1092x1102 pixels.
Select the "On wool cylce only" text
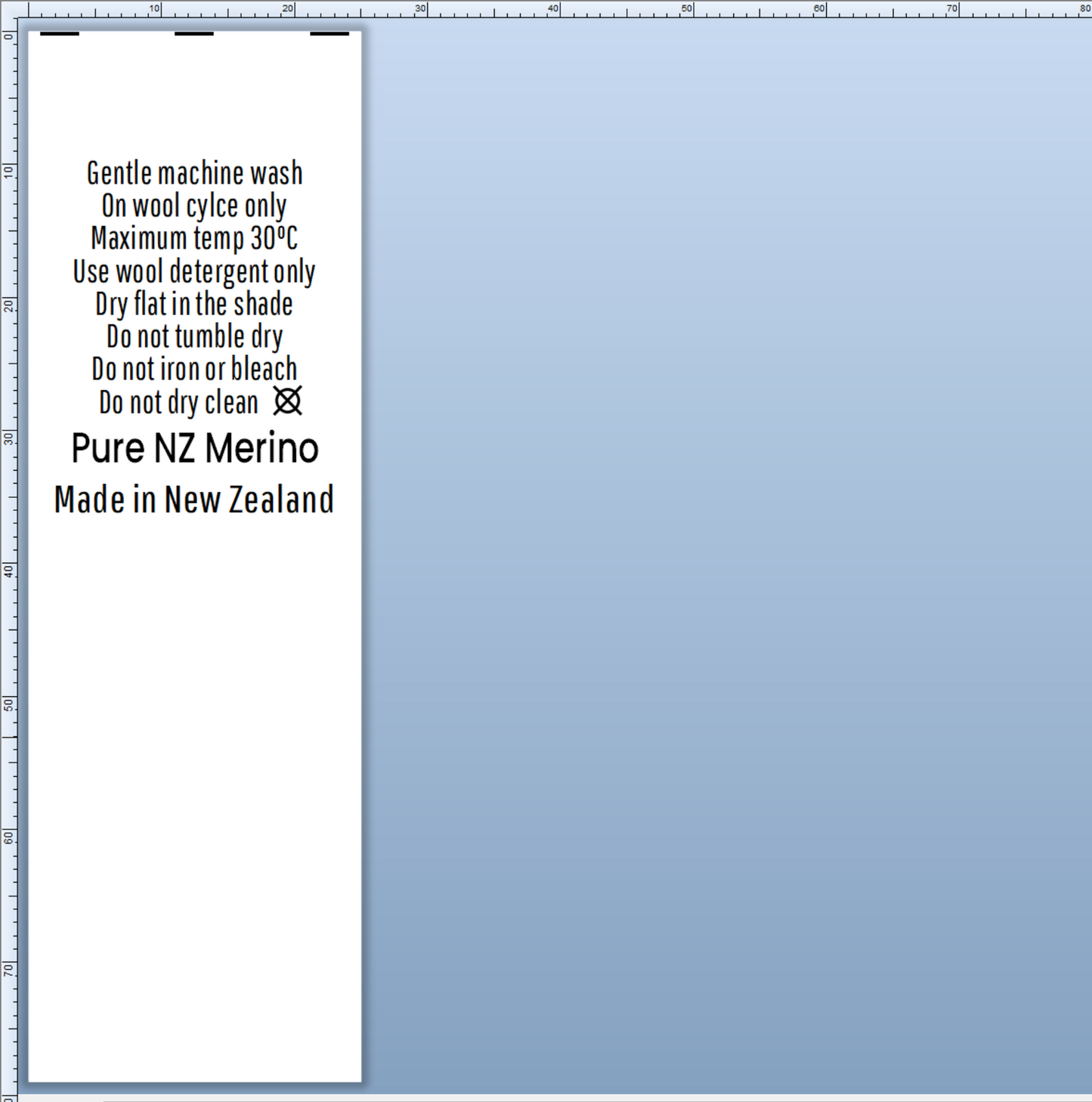[194, 206]
